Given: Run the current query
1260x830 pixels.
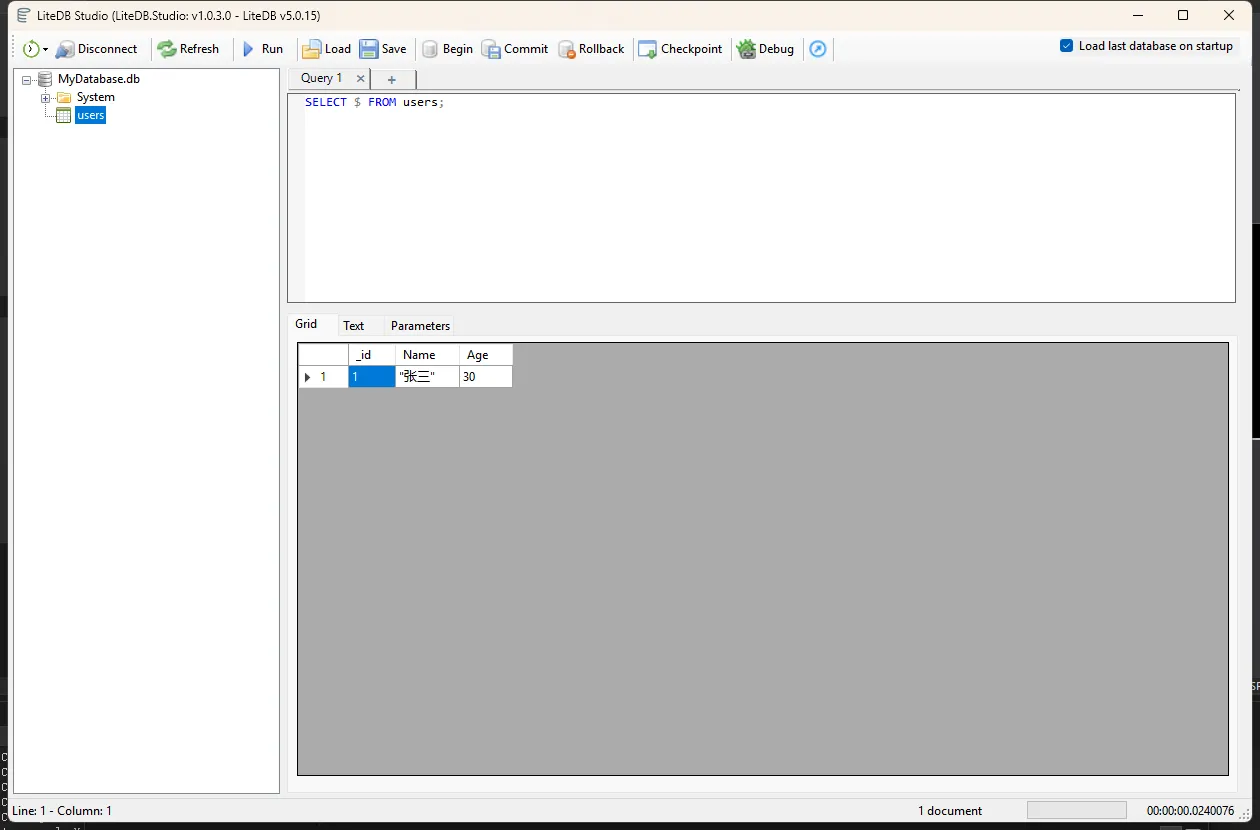Looking at the screenshot, I should pos(263,49).
